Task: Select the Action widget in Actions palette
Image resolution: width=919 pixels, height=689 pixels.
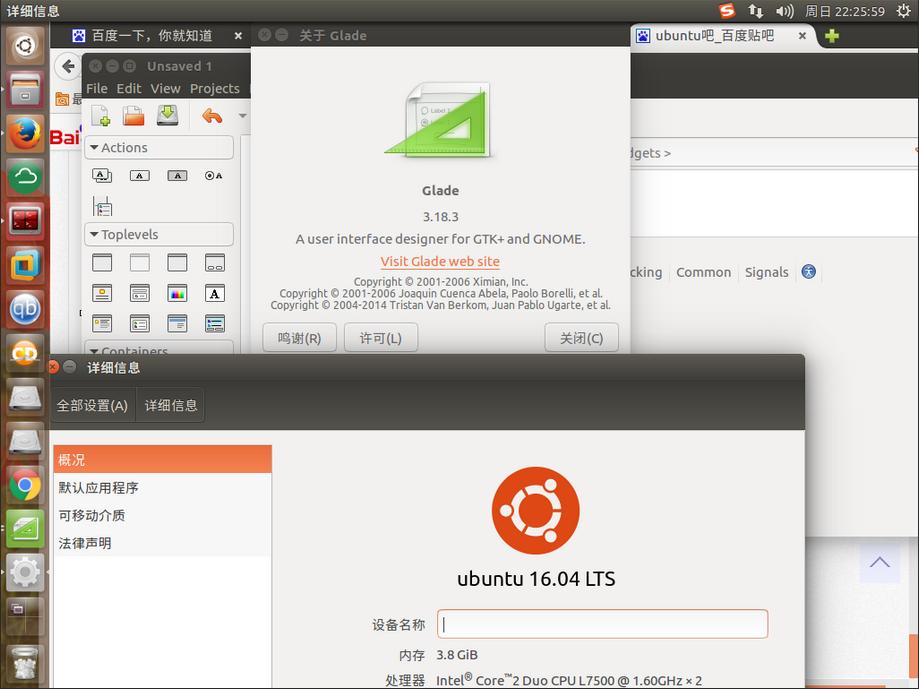Action: 139,175
